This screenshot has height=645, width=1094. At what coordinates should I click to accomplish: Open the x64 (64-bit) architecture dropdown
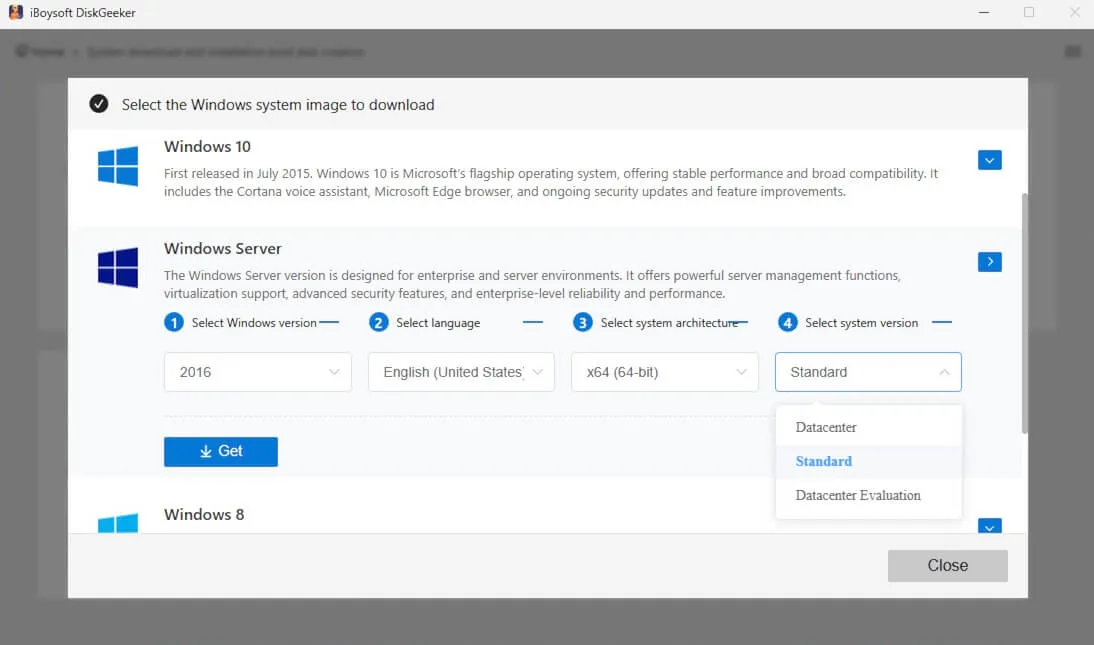[x=664, y=371]
